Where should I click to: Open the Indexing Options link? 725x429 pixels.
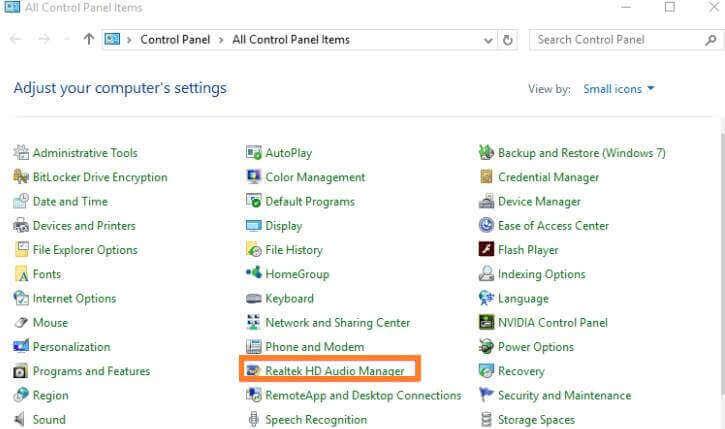pos(541,274)
